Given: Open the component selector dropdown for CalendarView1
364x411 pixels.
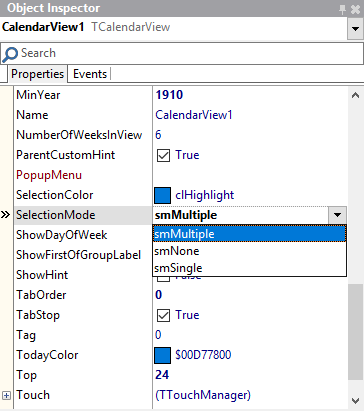Looking at the screenshot, I should [355, 29].
